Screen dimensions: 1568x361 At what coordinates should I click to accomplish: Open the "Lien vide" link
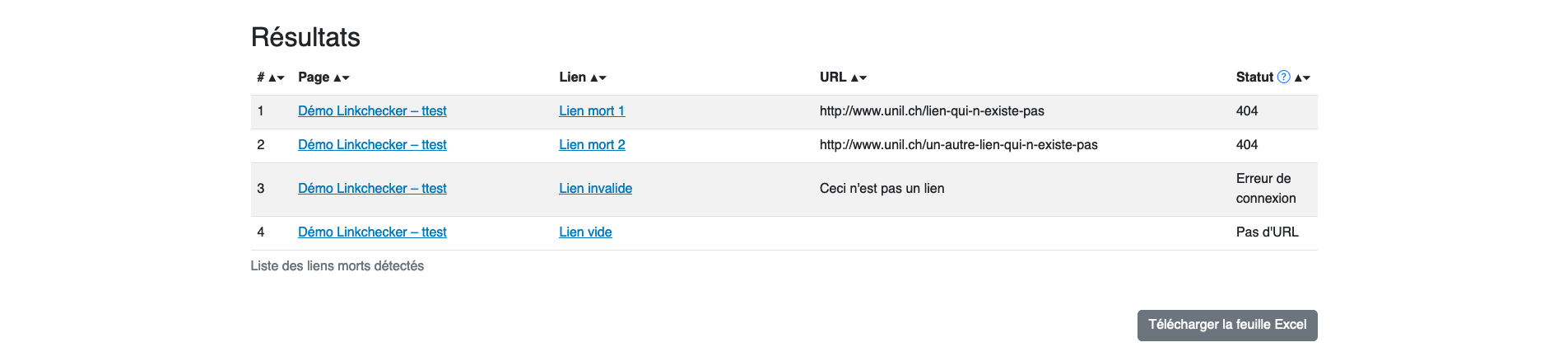[x=585, y=232]
